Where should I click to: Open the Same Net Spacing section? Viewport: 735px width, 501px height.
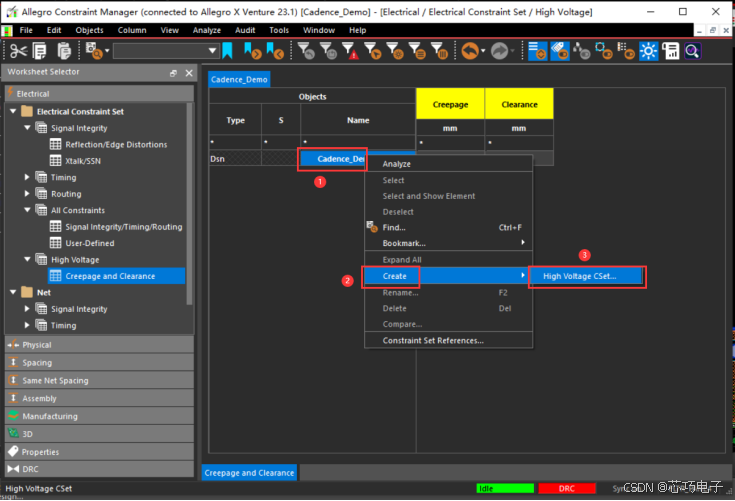click(99, 381)
